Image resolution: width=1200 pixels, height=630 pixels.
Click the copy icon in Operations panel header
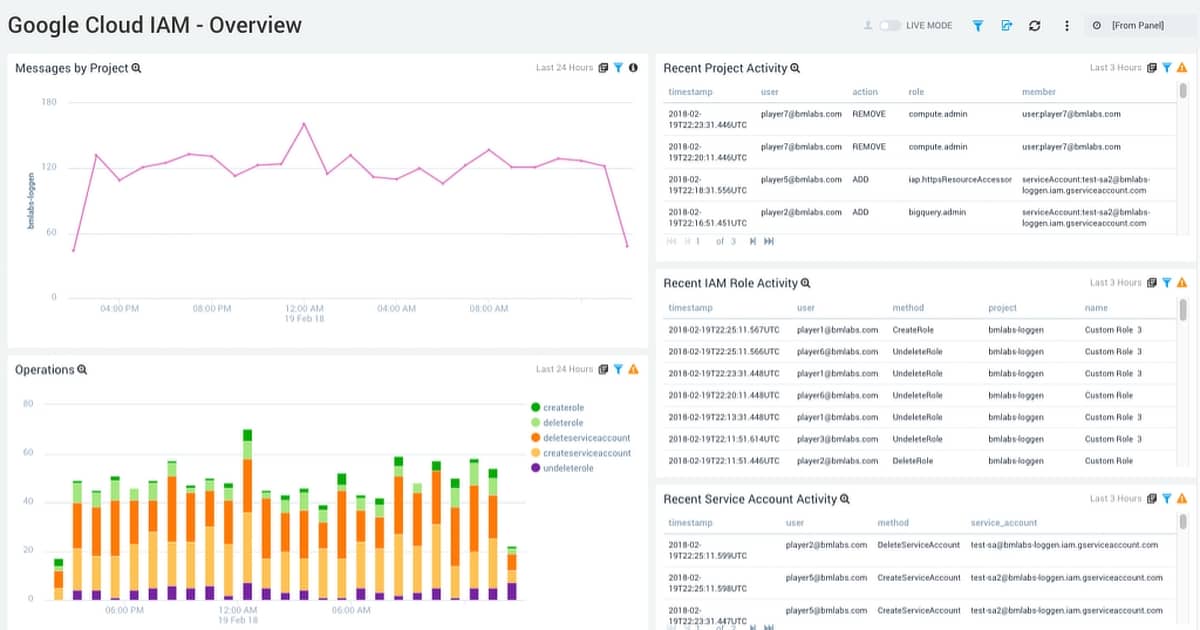[x=603, y=369]
